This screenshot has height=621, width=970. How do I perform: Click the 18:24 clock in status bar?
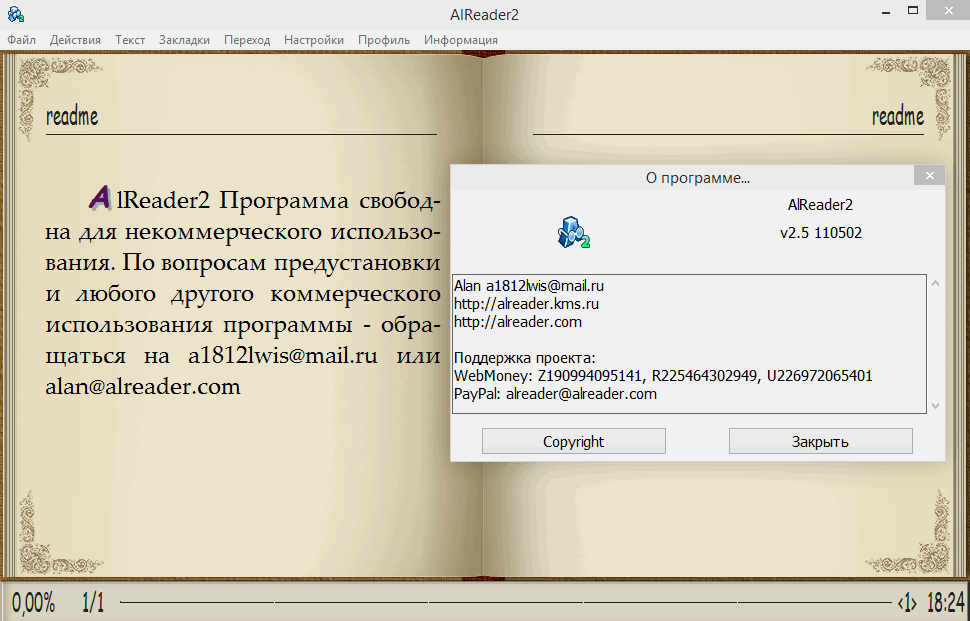click(x=946, y=602)
